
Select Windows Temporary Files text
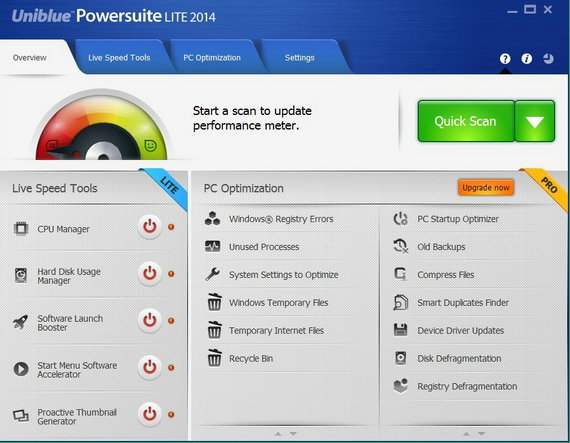pyautogui.click(x=278, y=303)
